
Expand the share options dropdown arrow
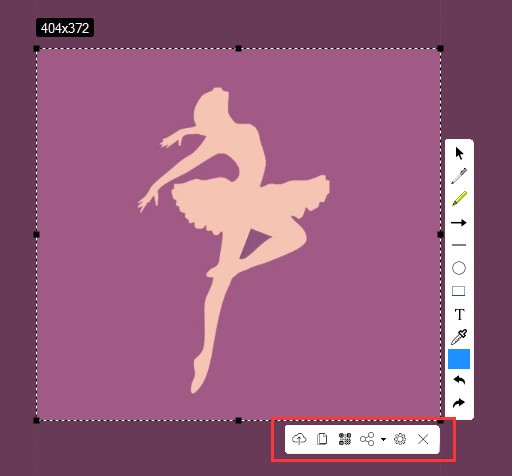point(383,439)
